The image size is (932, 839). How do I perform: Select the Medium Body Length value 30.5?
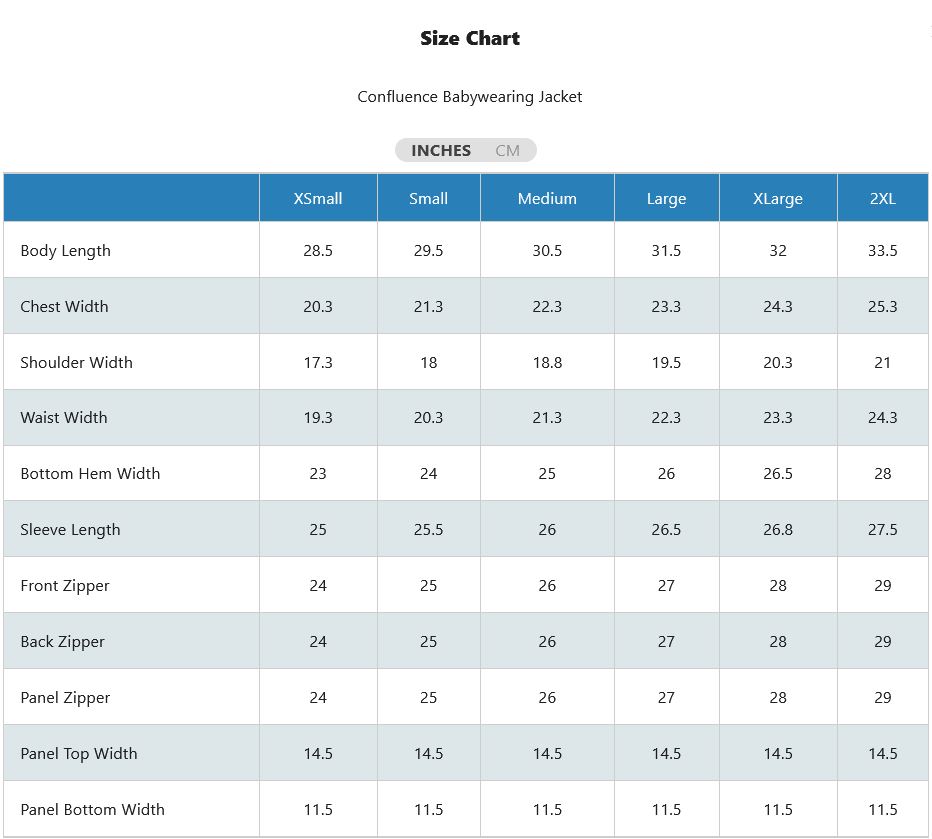[x=547, y=250]
